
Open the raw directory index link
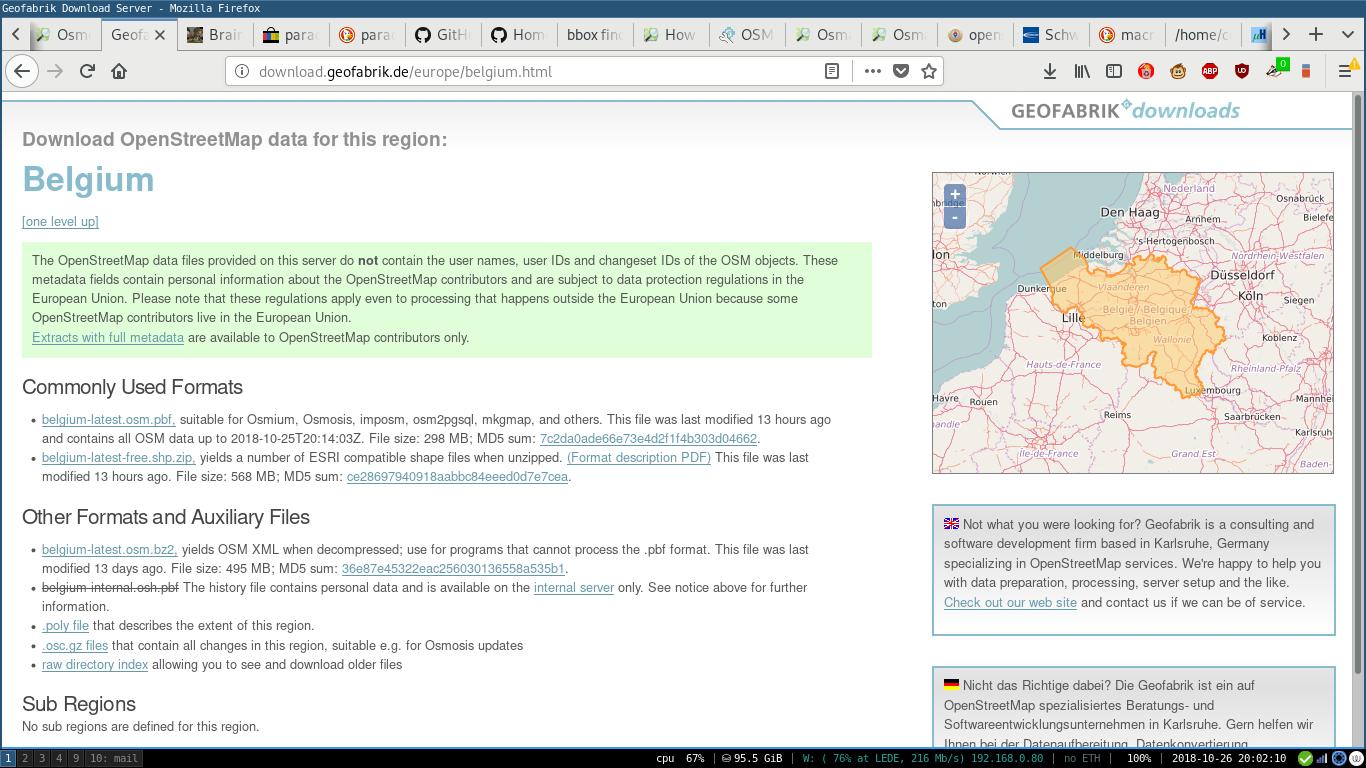95,665
